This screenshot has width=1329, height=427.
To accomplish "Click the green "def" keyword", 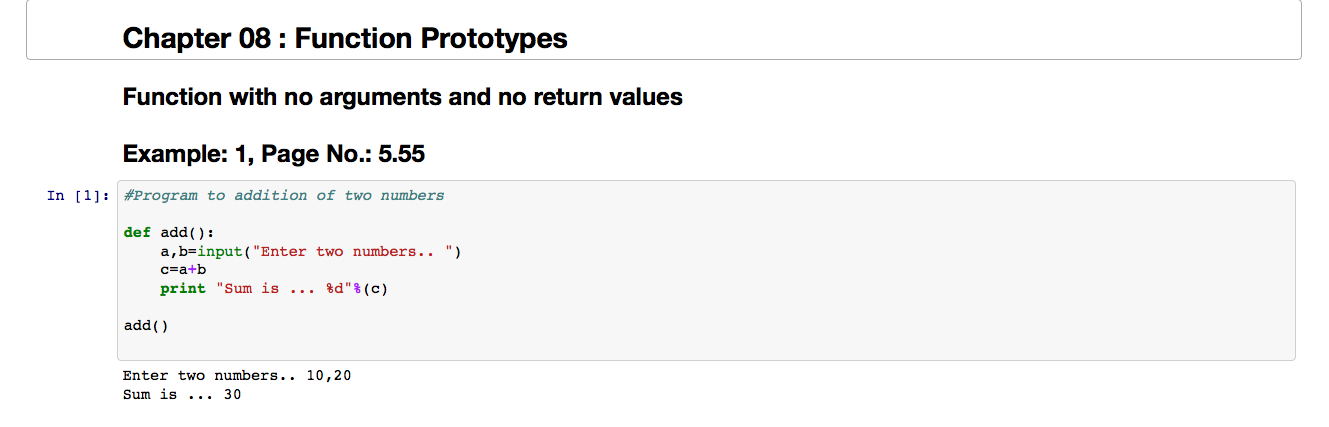I will [x=137, y=233].
